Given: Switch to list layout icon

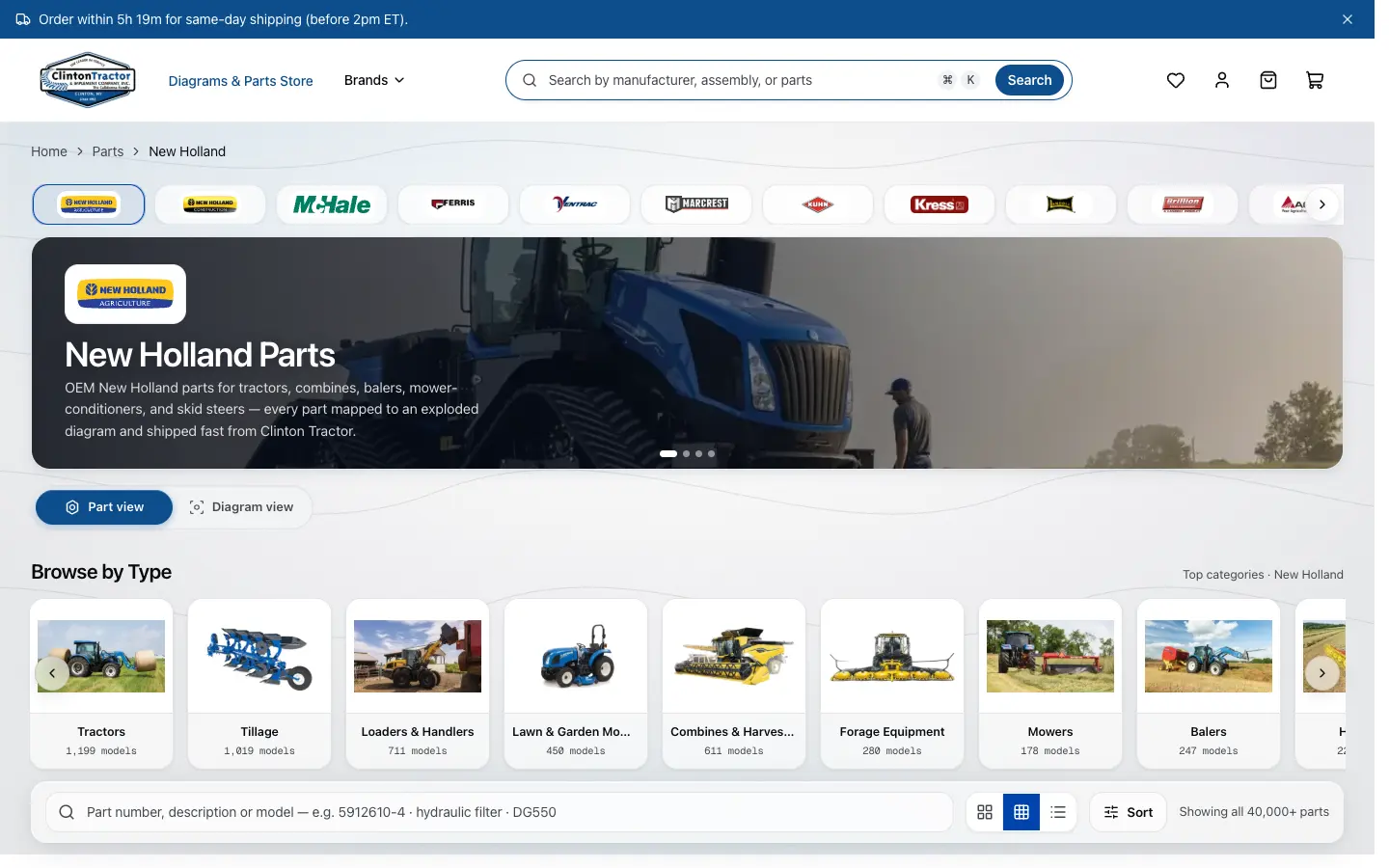Looking at the screenshot, I should pos(1058,812).
